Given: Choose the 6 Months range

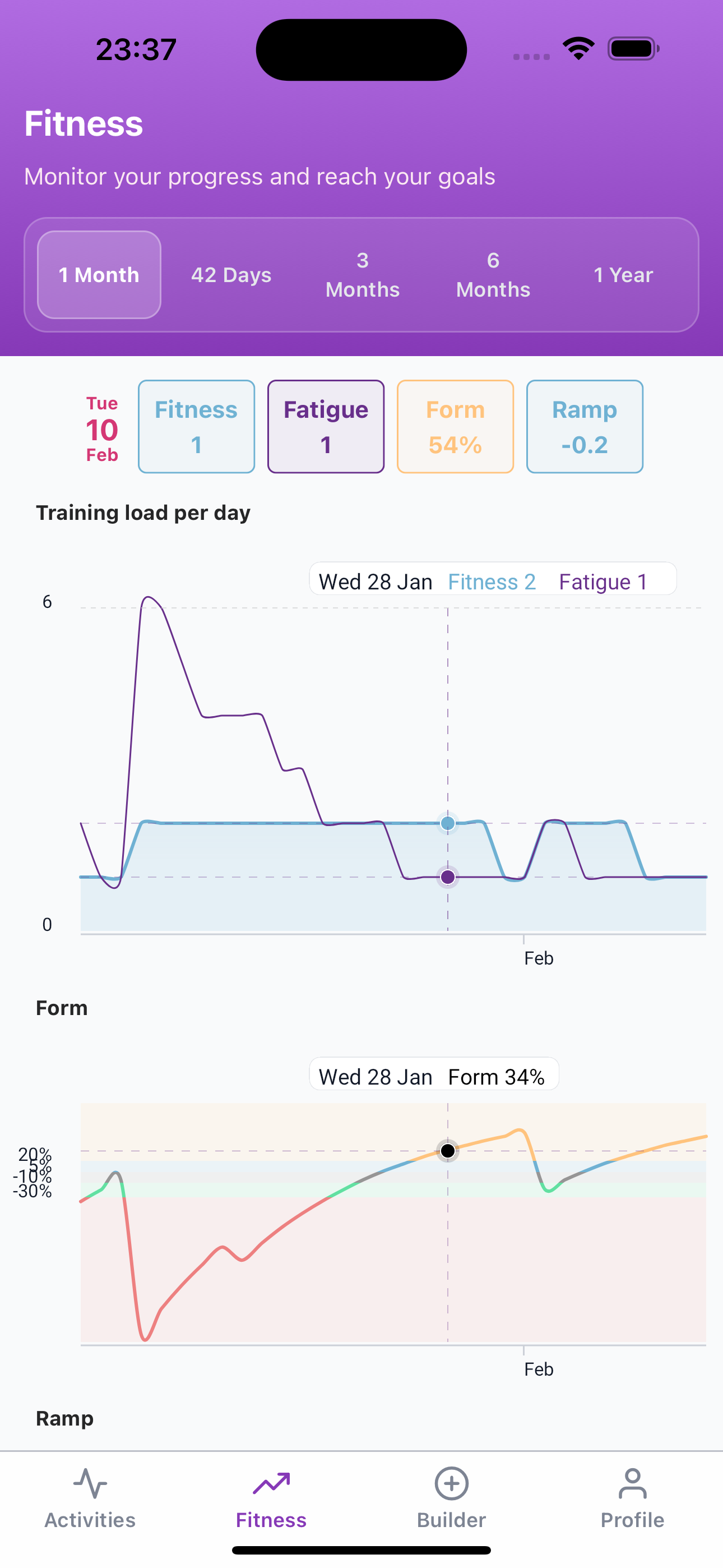Looking at the screenshot, I should pos(494,275).
